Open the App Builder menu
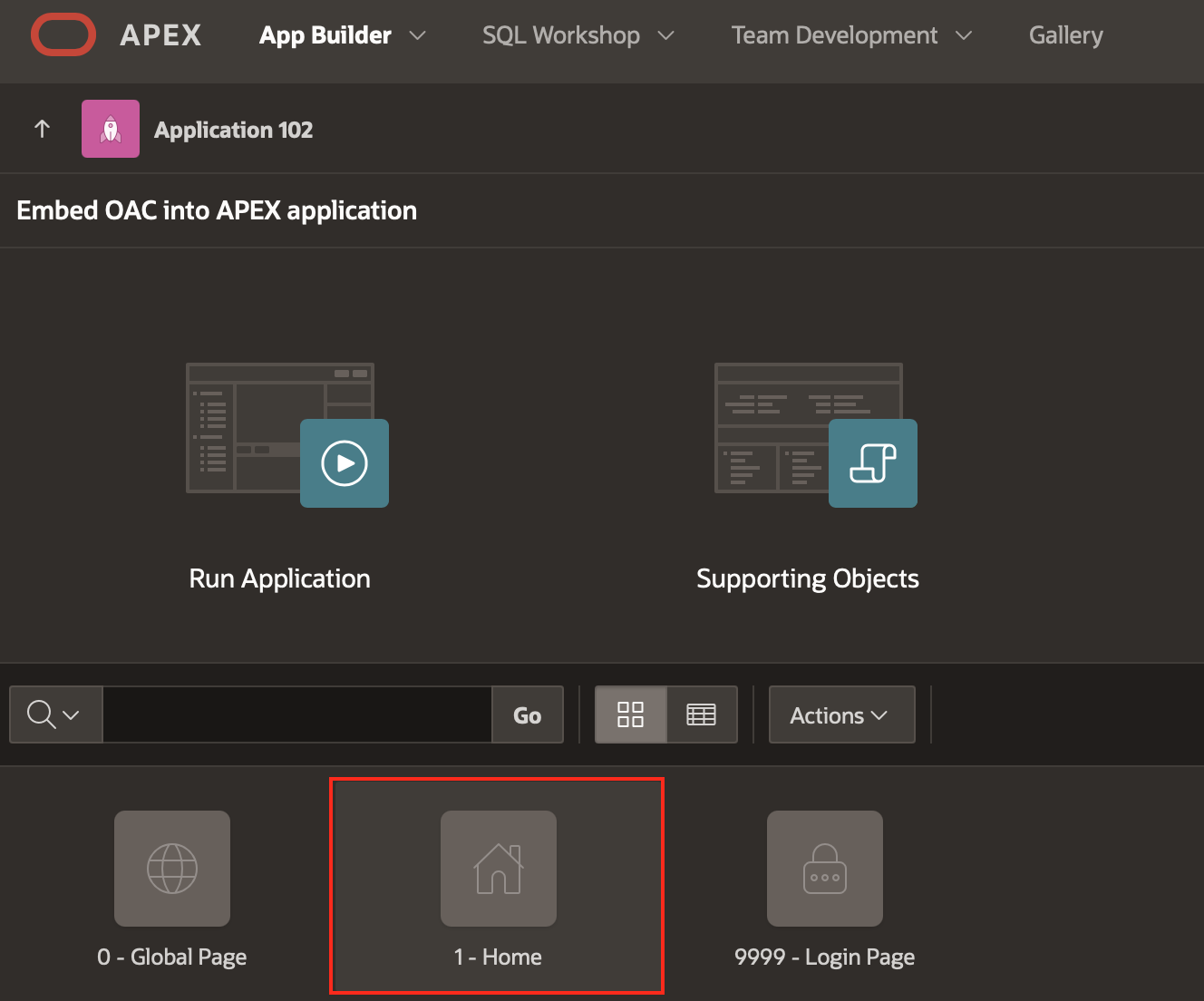 point(325,35)
